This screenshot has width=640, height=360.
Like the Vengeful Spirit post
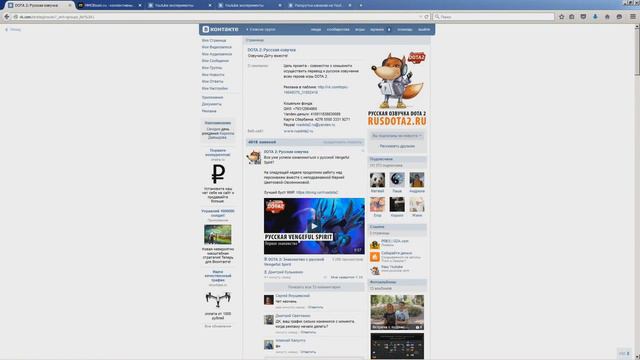point(346,277)
